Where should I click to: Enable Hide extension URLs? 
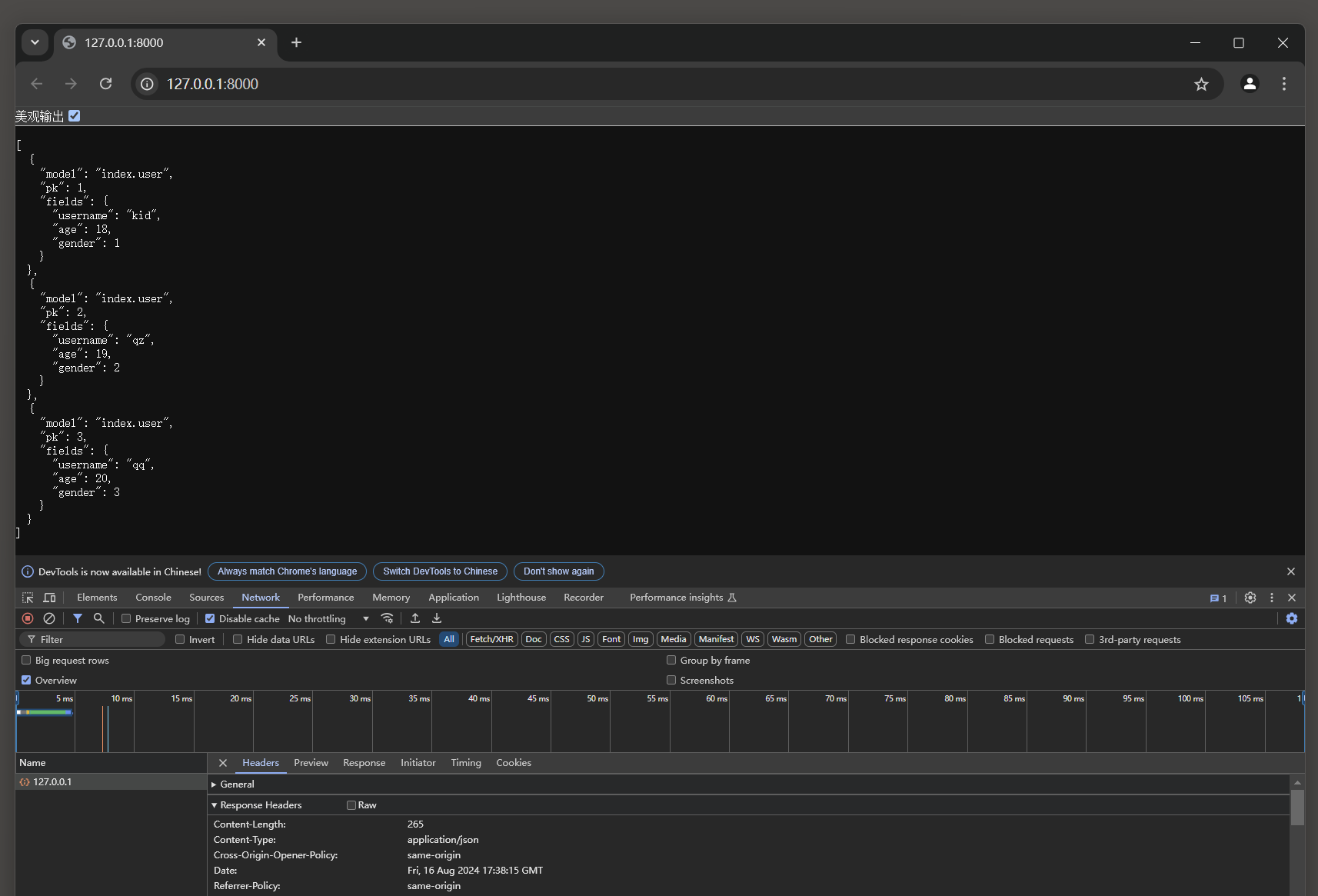(x=331, y=639)
